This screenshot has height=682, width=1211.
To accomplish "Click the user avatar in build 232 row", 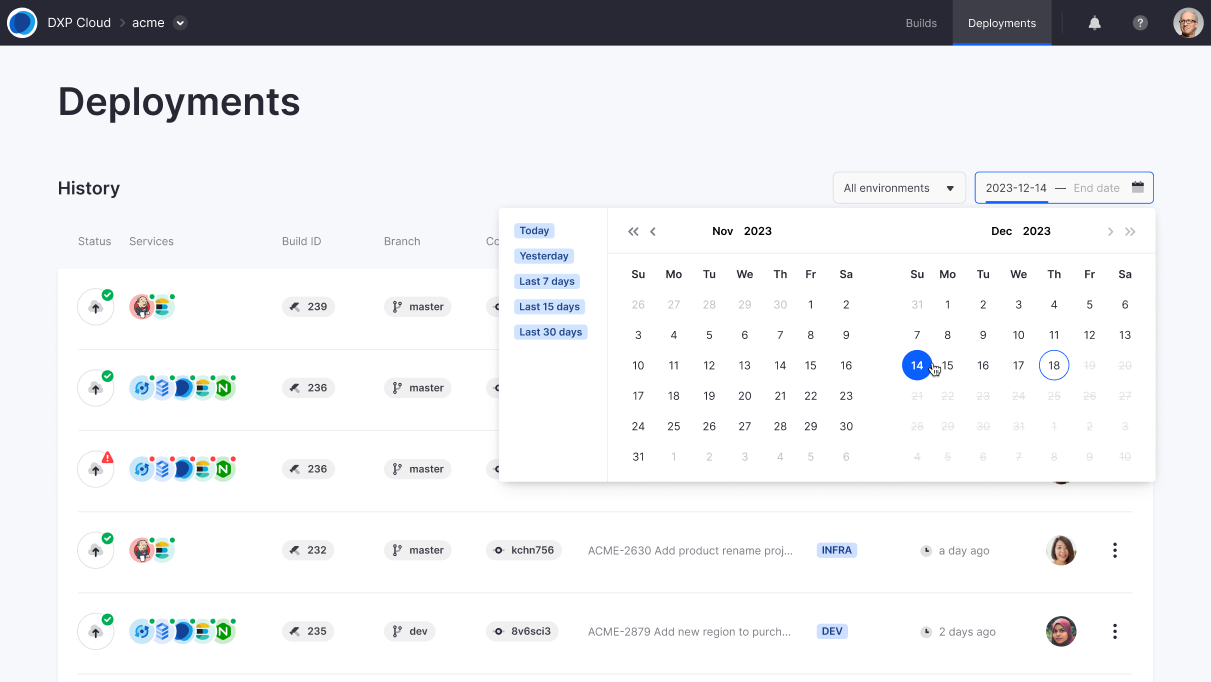I will click(1061, 550).
